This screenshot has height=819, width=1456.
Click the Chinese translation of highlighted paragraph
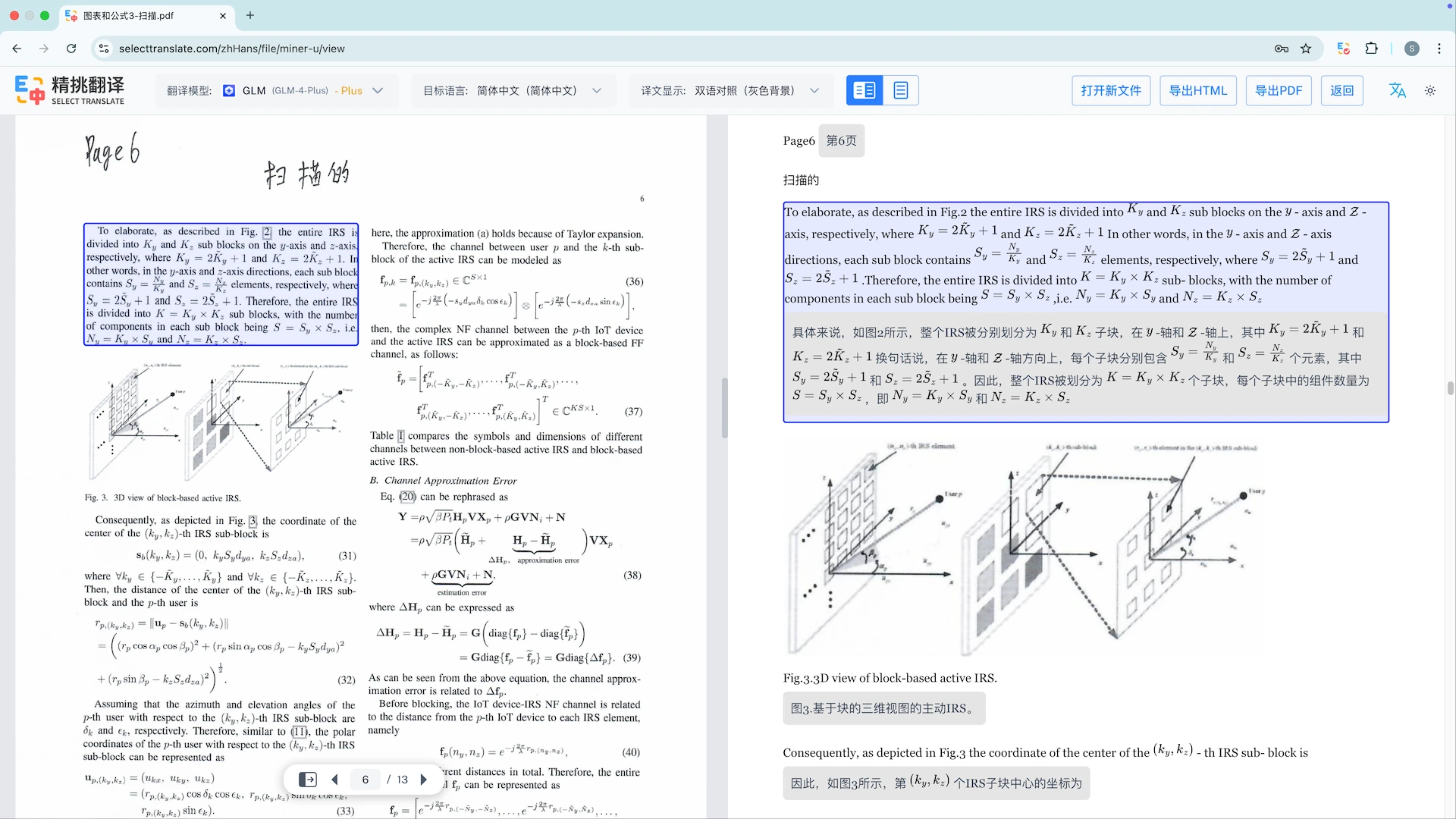coord(1086,366)
